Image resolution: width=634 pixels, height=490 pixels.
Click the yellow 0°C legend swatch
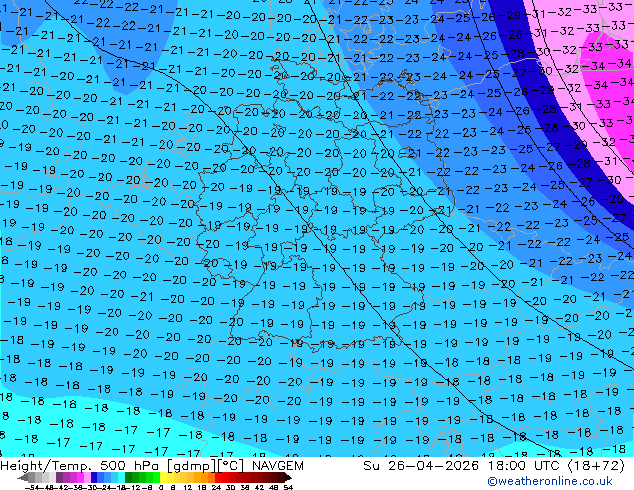pos(163,477)
